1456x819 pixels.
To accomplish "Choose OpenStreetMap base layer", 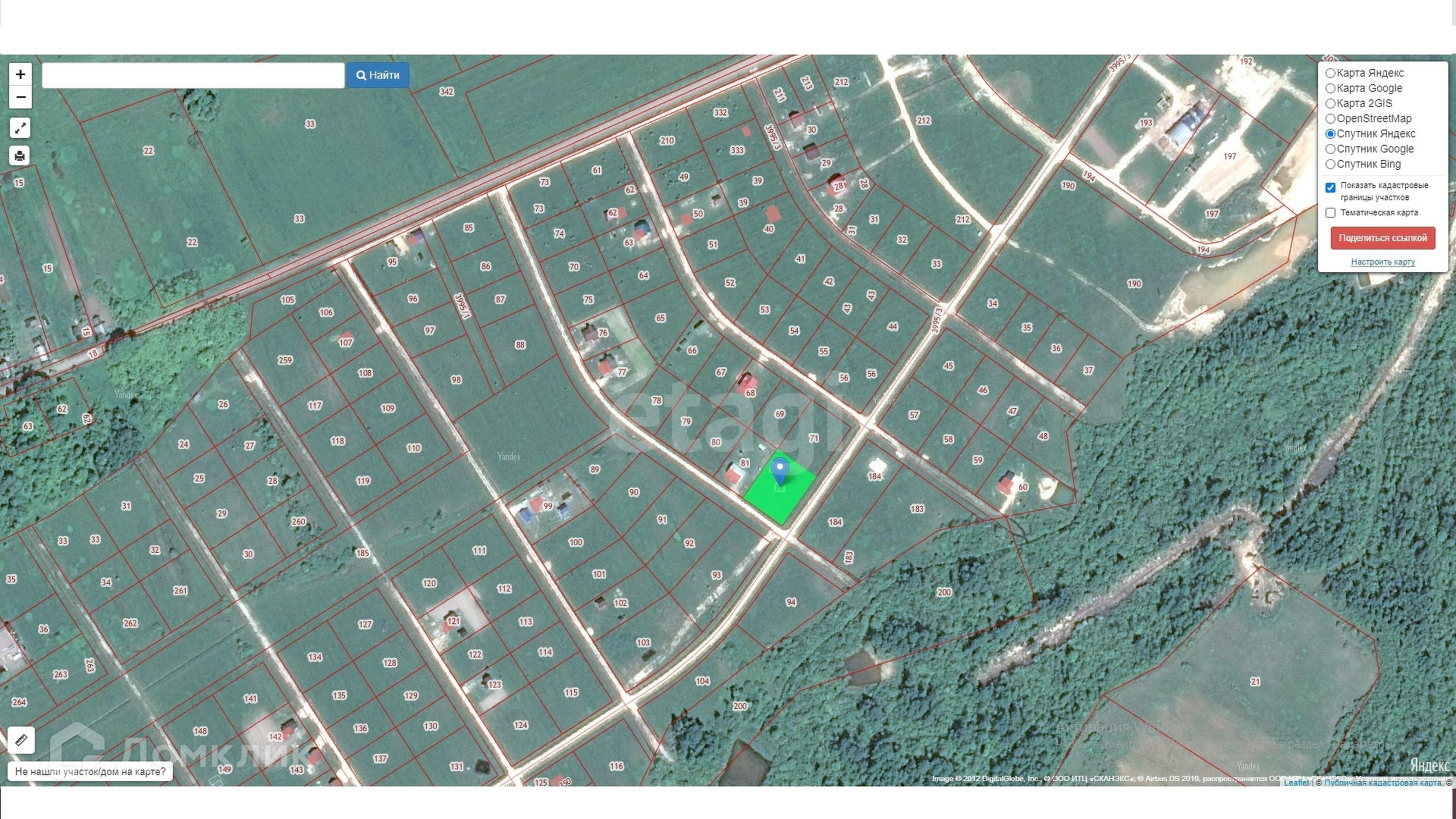I will pos(1330,119).
